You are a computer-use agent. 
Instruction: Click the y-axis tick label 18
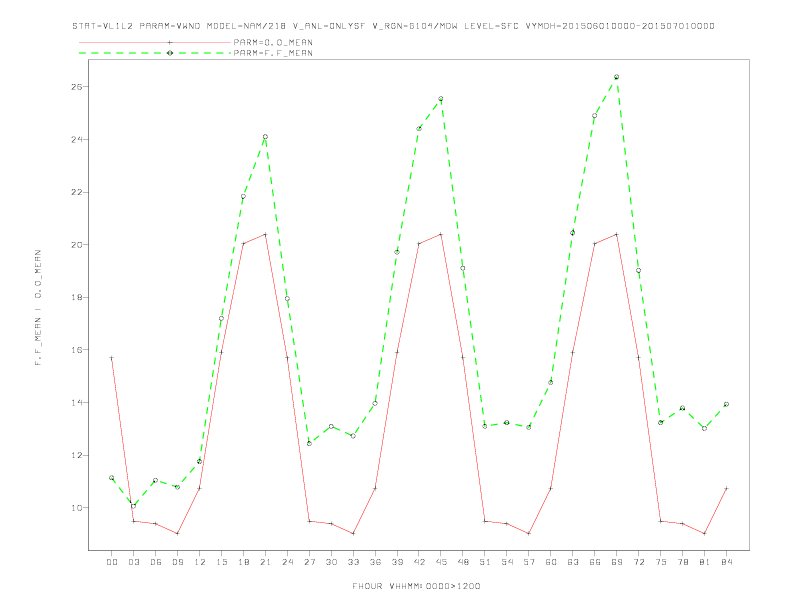pyautogui.click(x=77, y=297)
